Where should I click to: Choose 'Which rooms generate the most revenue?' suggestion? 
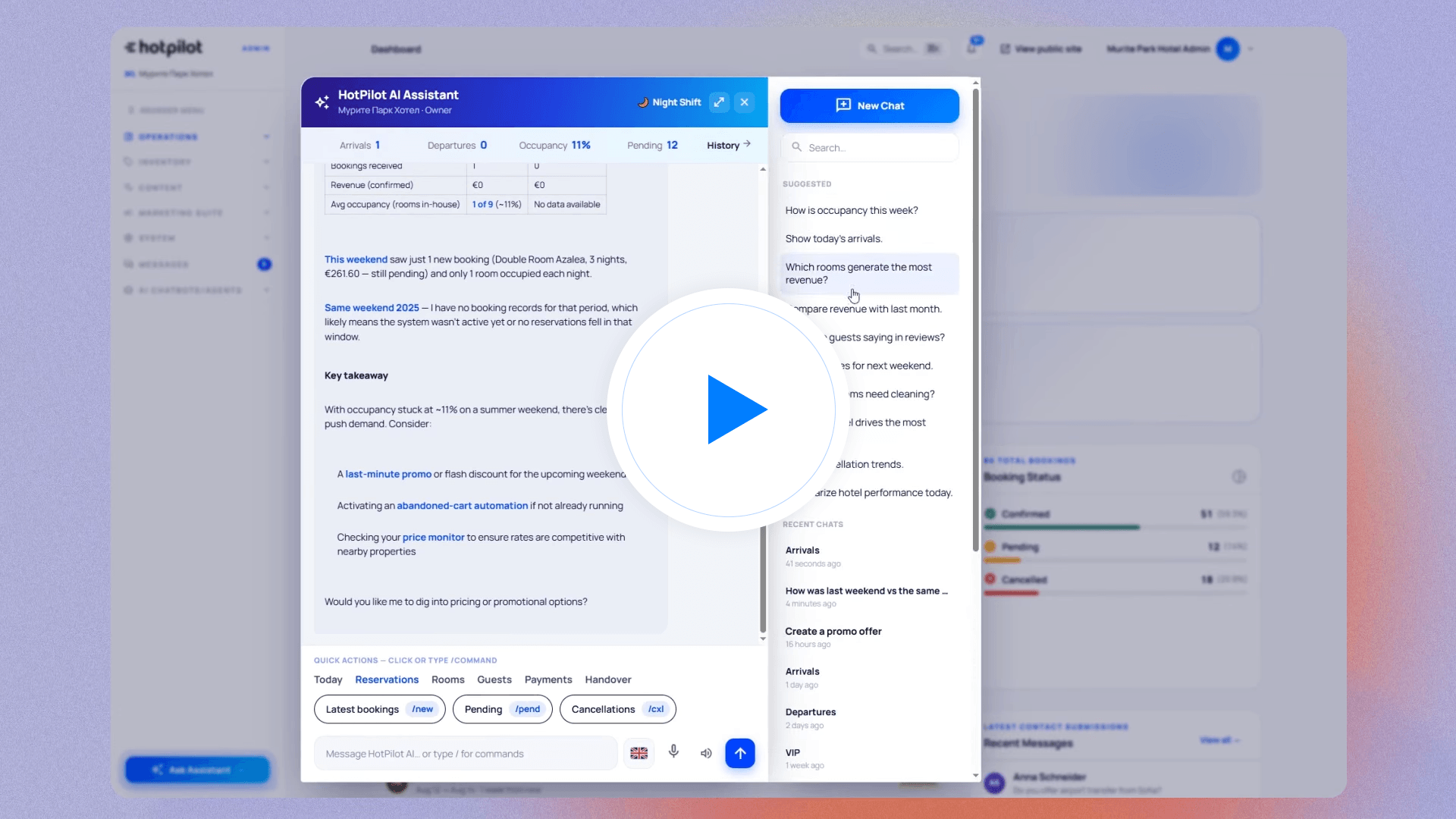pyautogui.click(x=869, y=274)
